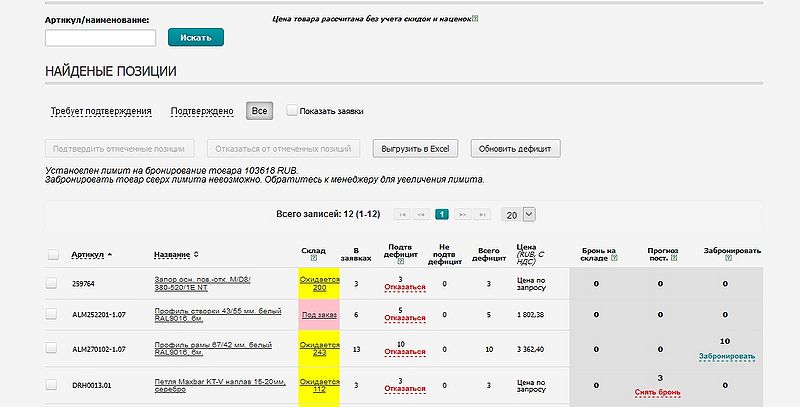
Task: Go to the last page of results
Action: [x=482, y=214]
